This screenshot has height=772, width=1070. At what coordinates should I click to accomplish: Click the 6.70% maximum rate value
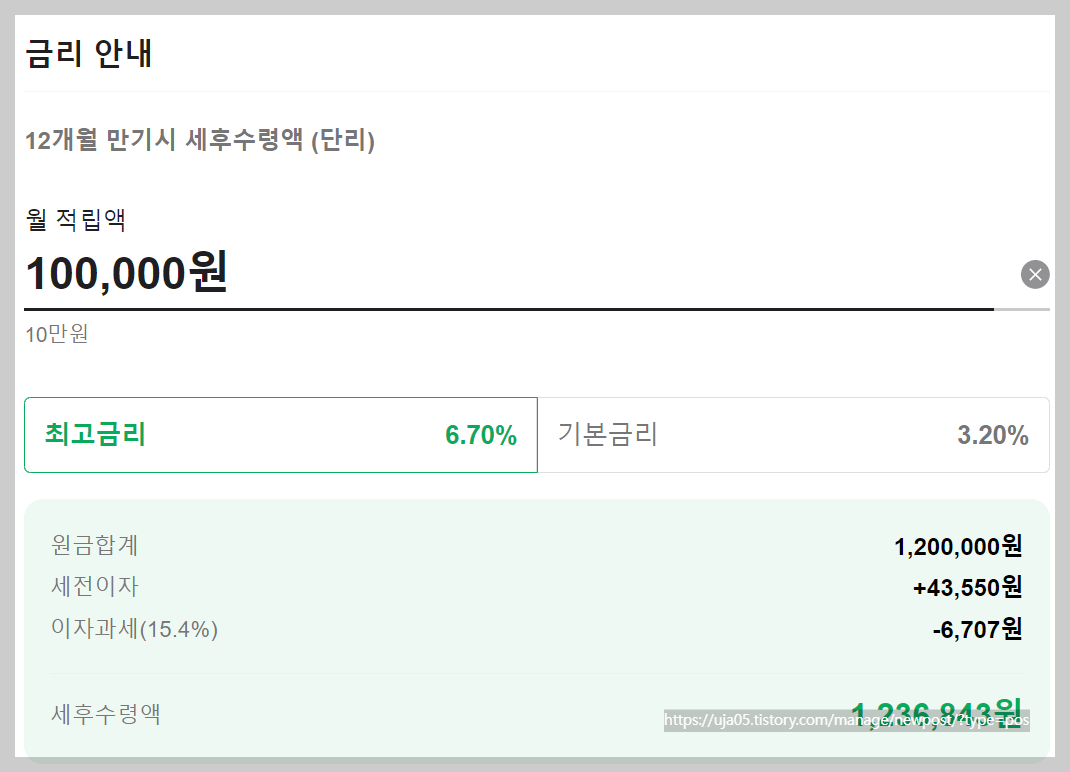(x=481, y=435)
